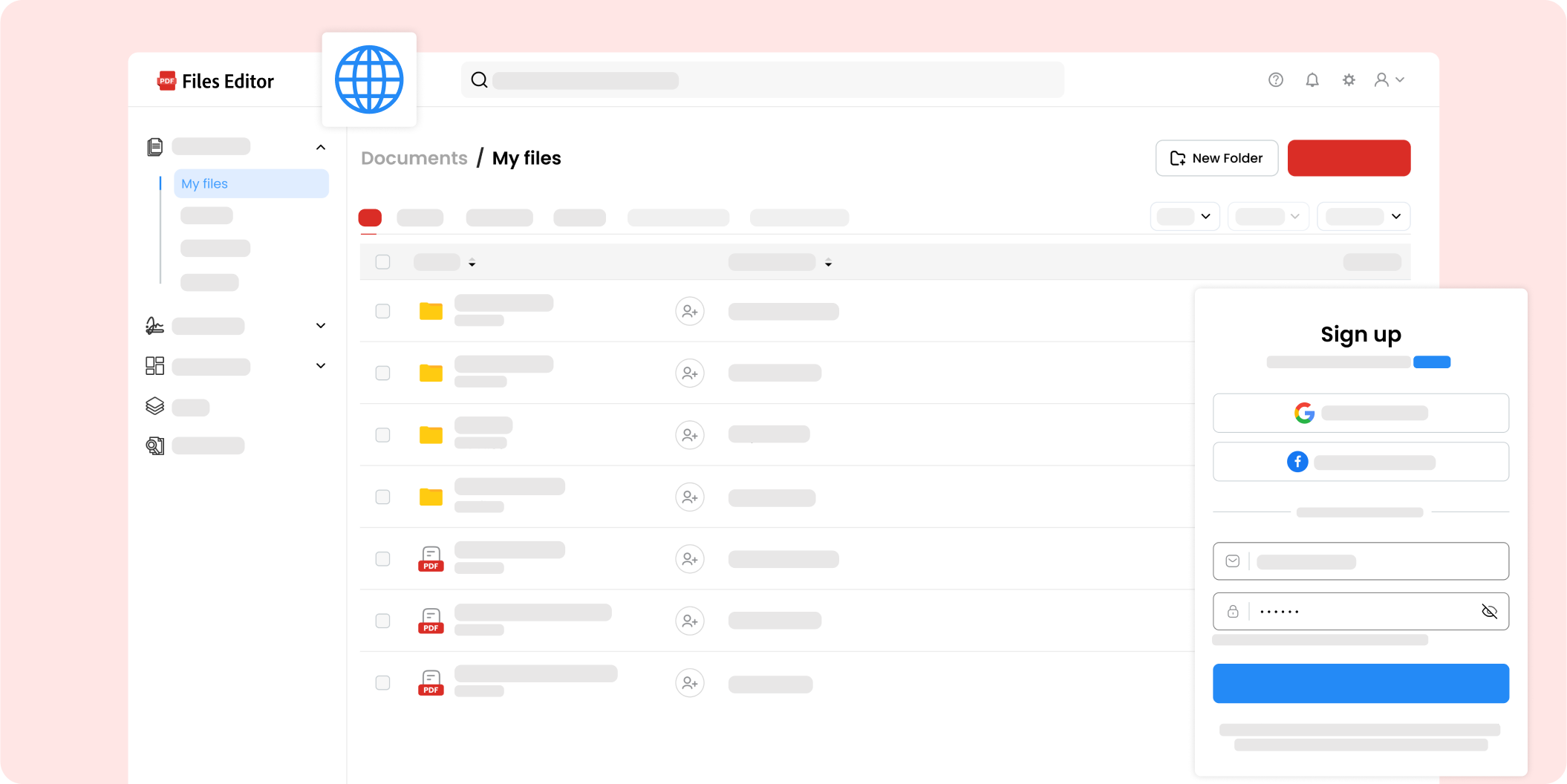Viewport: 1567px width, 784px height.
Task: Select the red active tab
Action: (370, 218)
